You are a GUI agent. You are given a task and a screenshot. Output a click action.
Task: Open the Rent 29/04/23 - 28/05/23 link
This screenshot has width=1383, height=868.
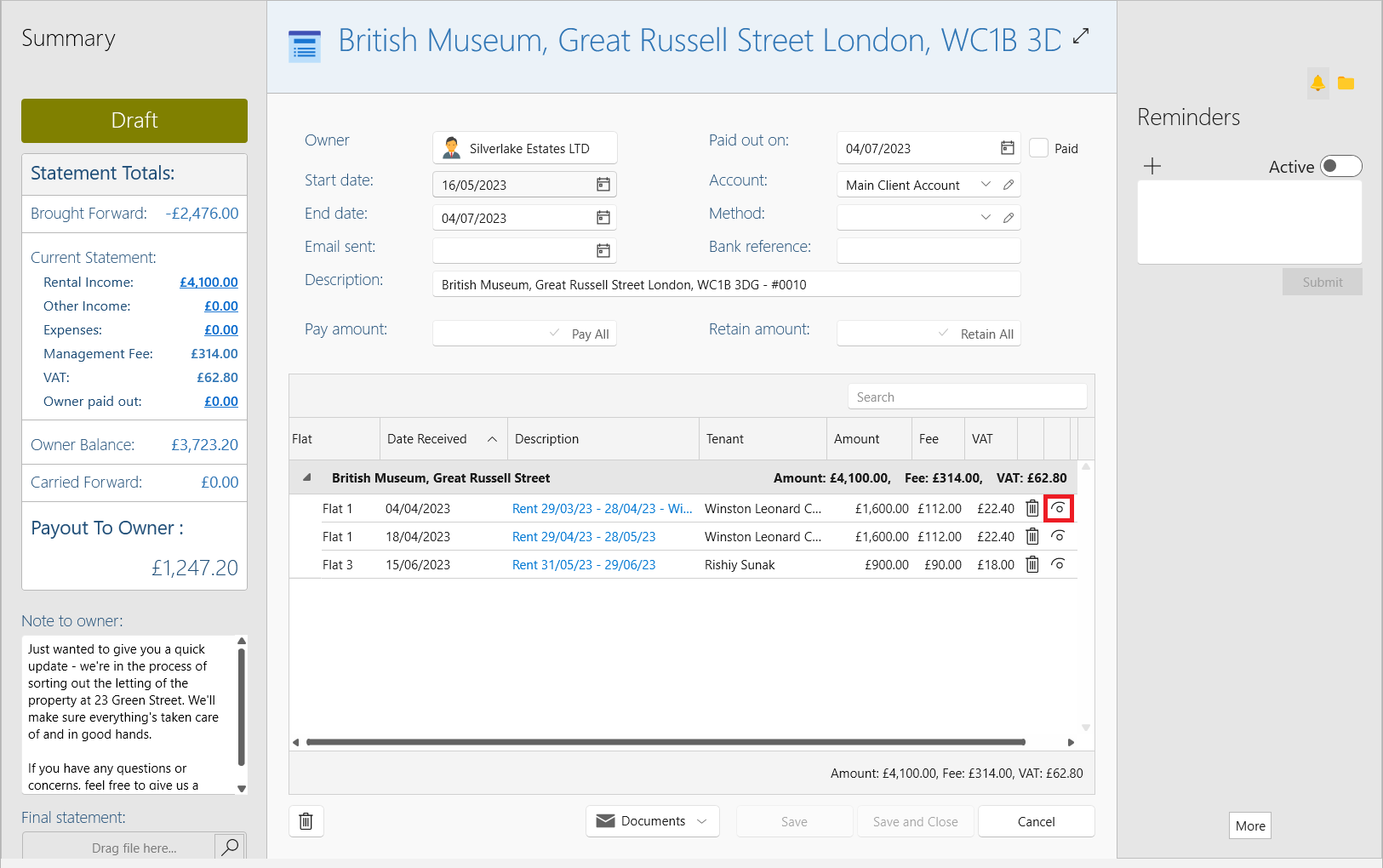[x=584, y=537]
